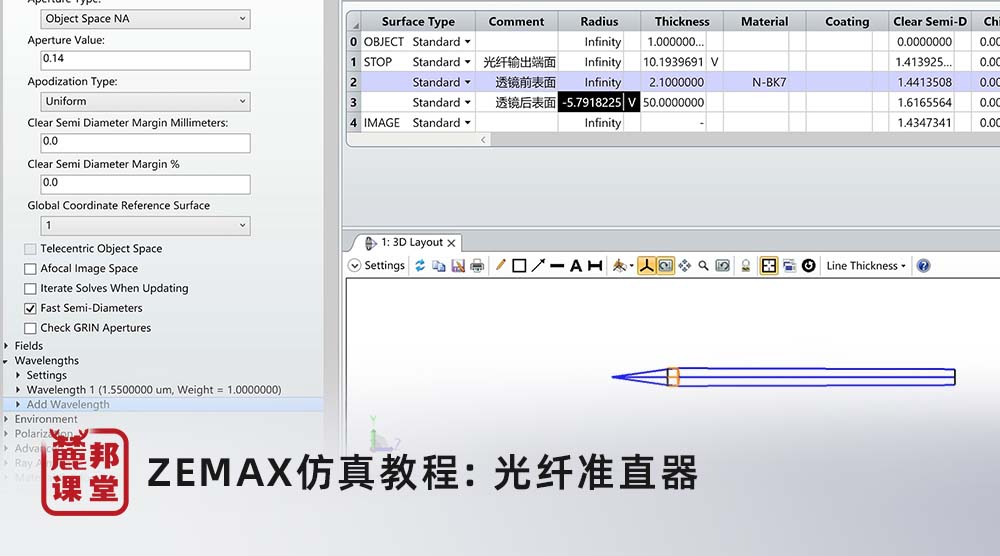Select the pencil annotation tool

[x=501, y=266]
